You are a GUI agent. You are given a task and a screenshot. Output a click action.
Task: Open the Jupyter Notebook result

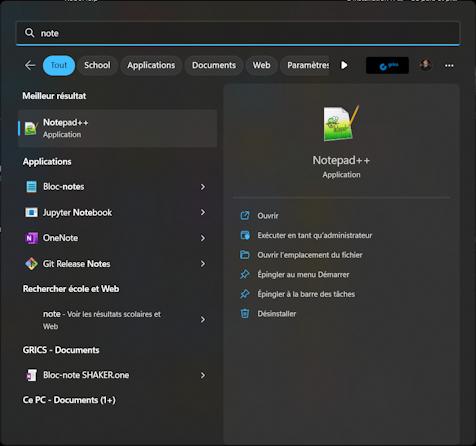pyautogui.click(x=117, y=212)
